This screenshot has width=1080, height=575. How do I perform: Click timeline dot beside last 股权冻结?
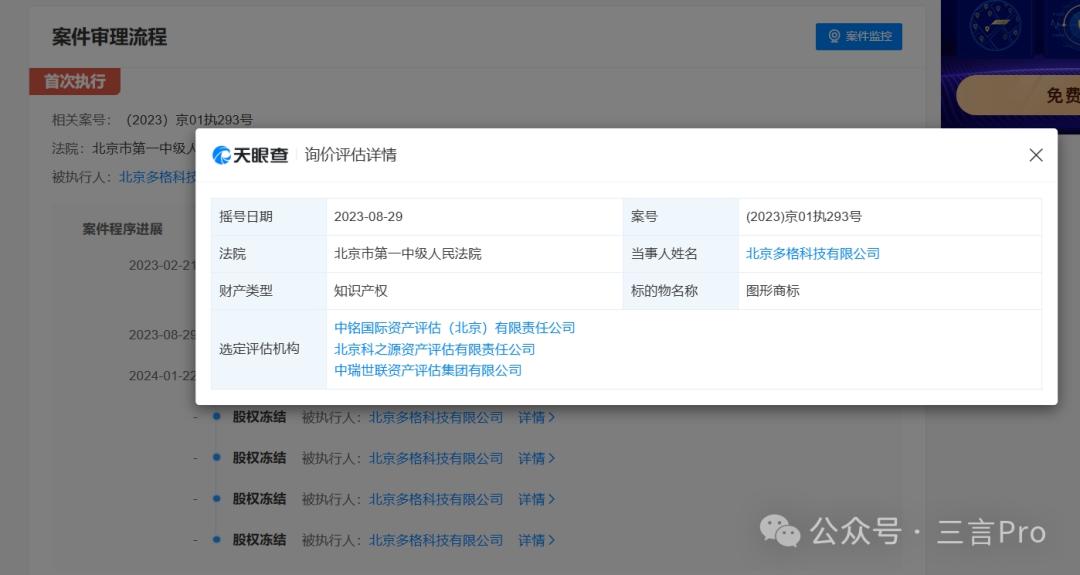pos(216,540)
